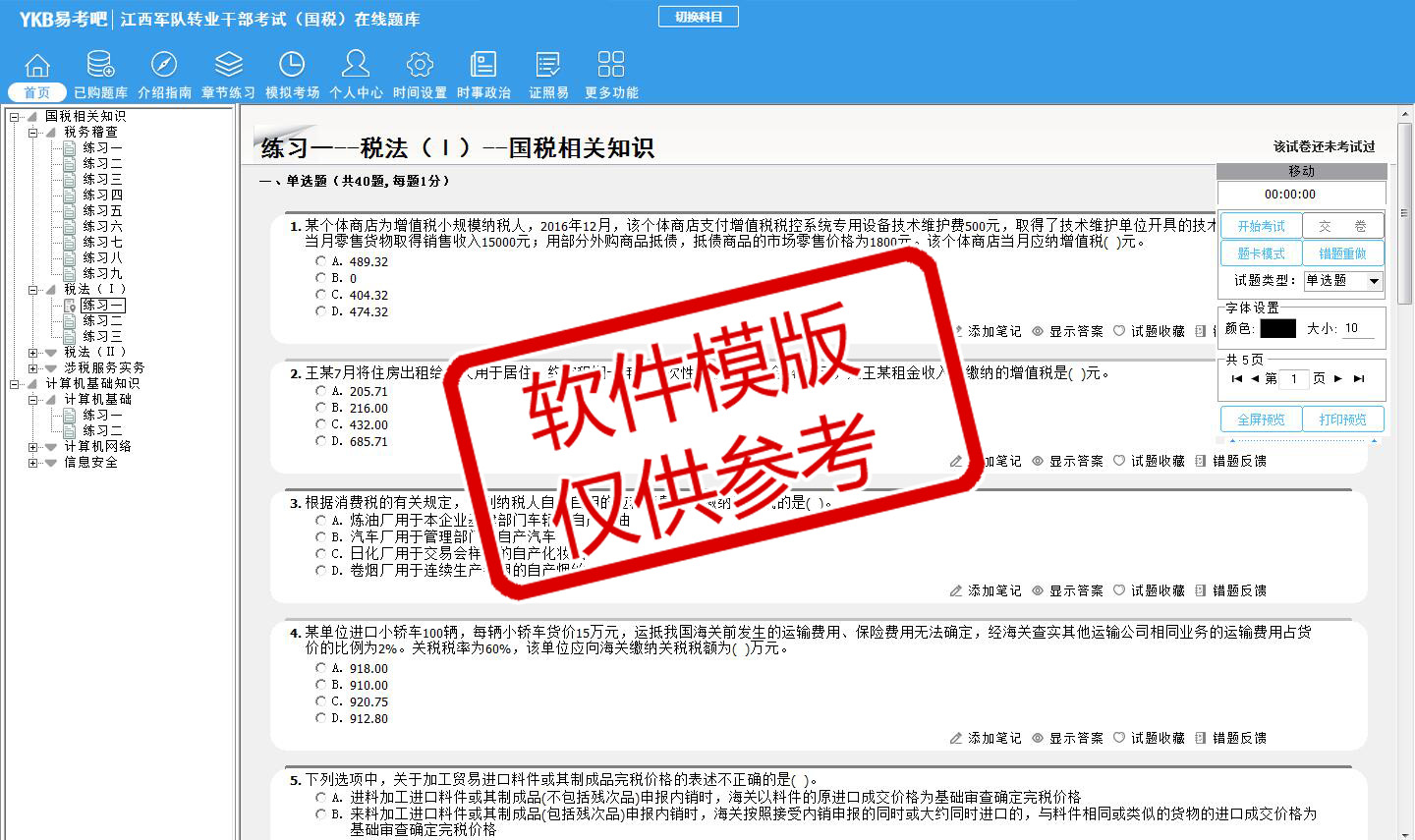Switch to the 首页 tab
This screenshot has height=840, width=1415.
tap(36, 92)
